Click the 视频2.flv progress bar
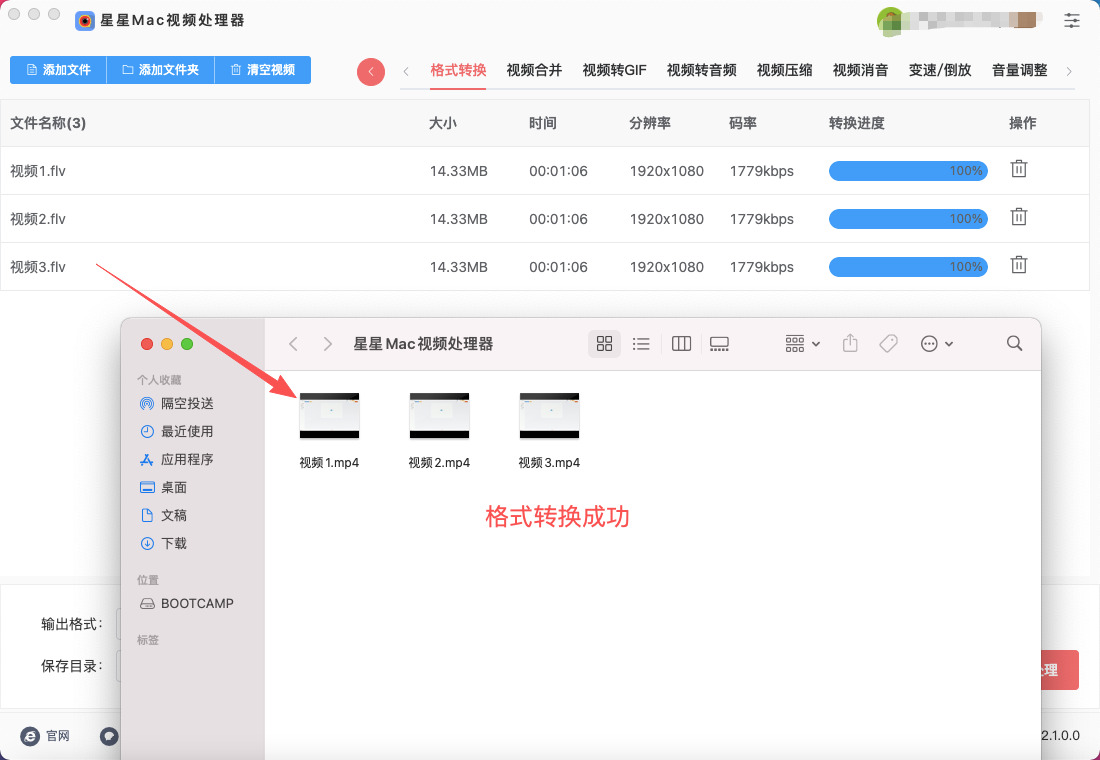Image resolution: width=1100 pixels, height=760 pixels. 908,219
